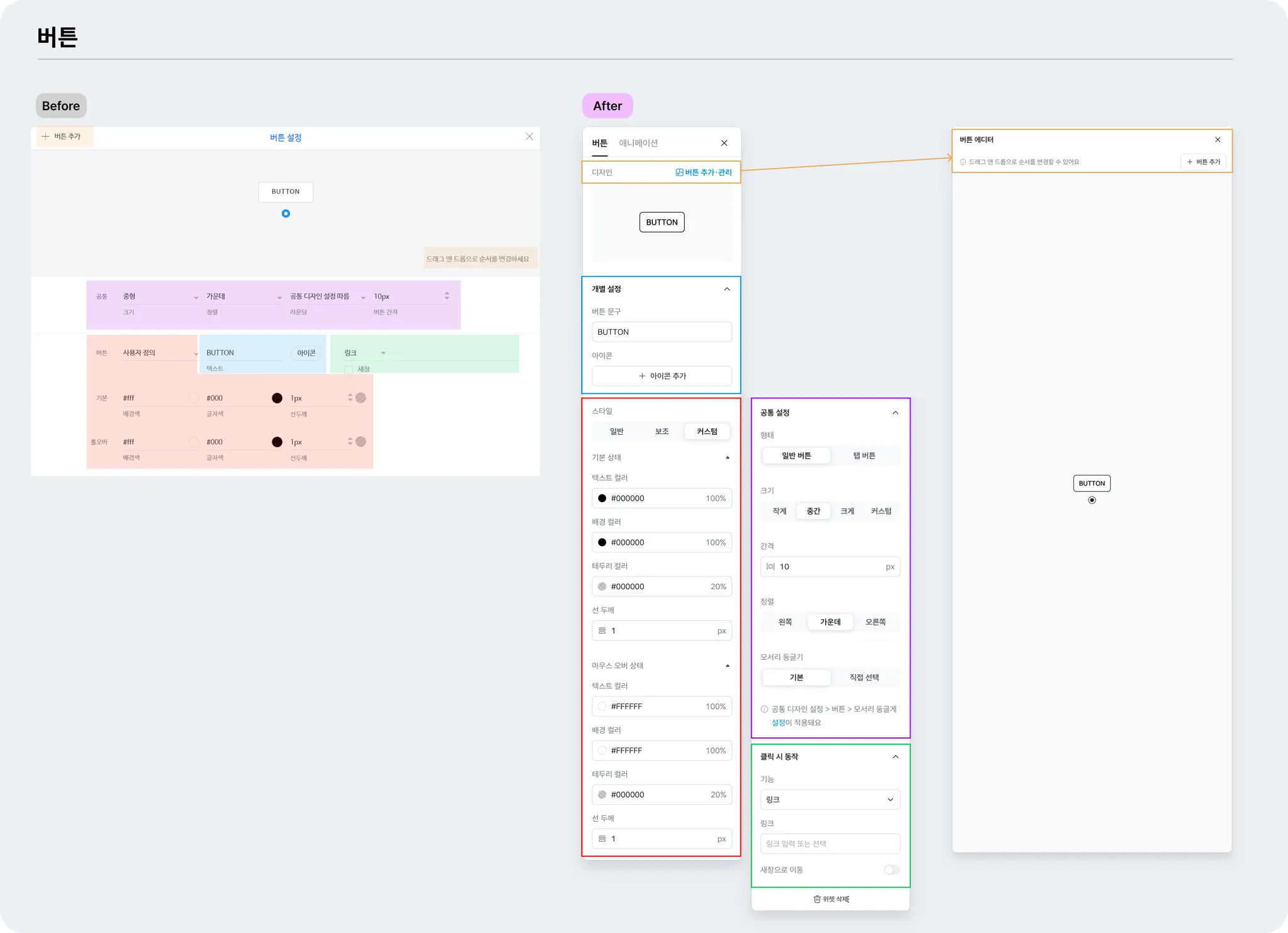Collapse the 개별 설정 section
Image resolution: width=1288 pixels, height=933 pixels.
click(x=727, y=289)
